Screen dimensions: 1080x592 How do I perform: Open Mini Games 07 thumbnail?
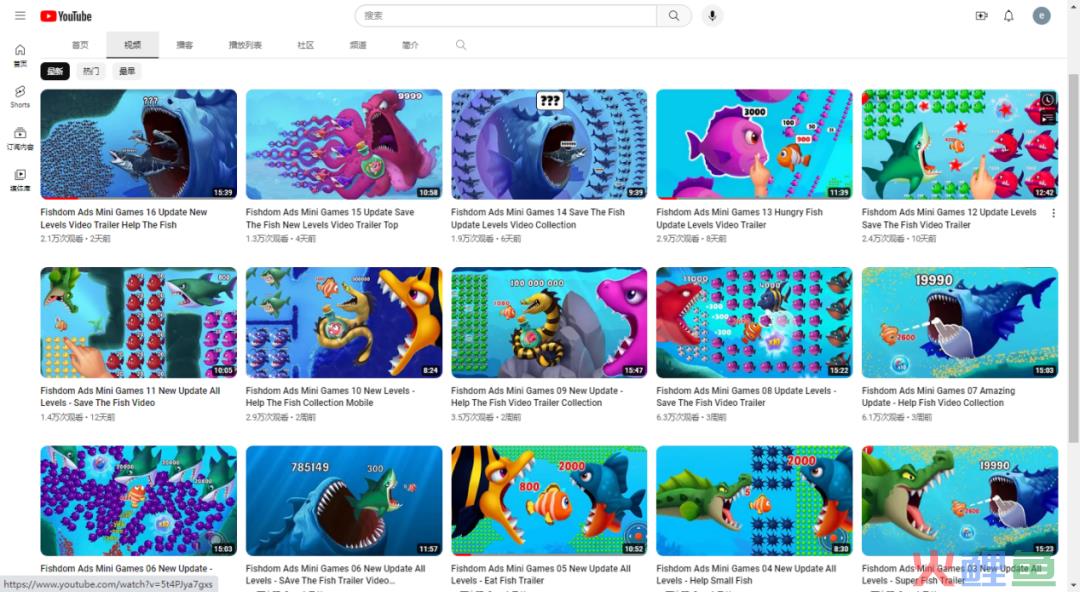click(x=959, y=323)
